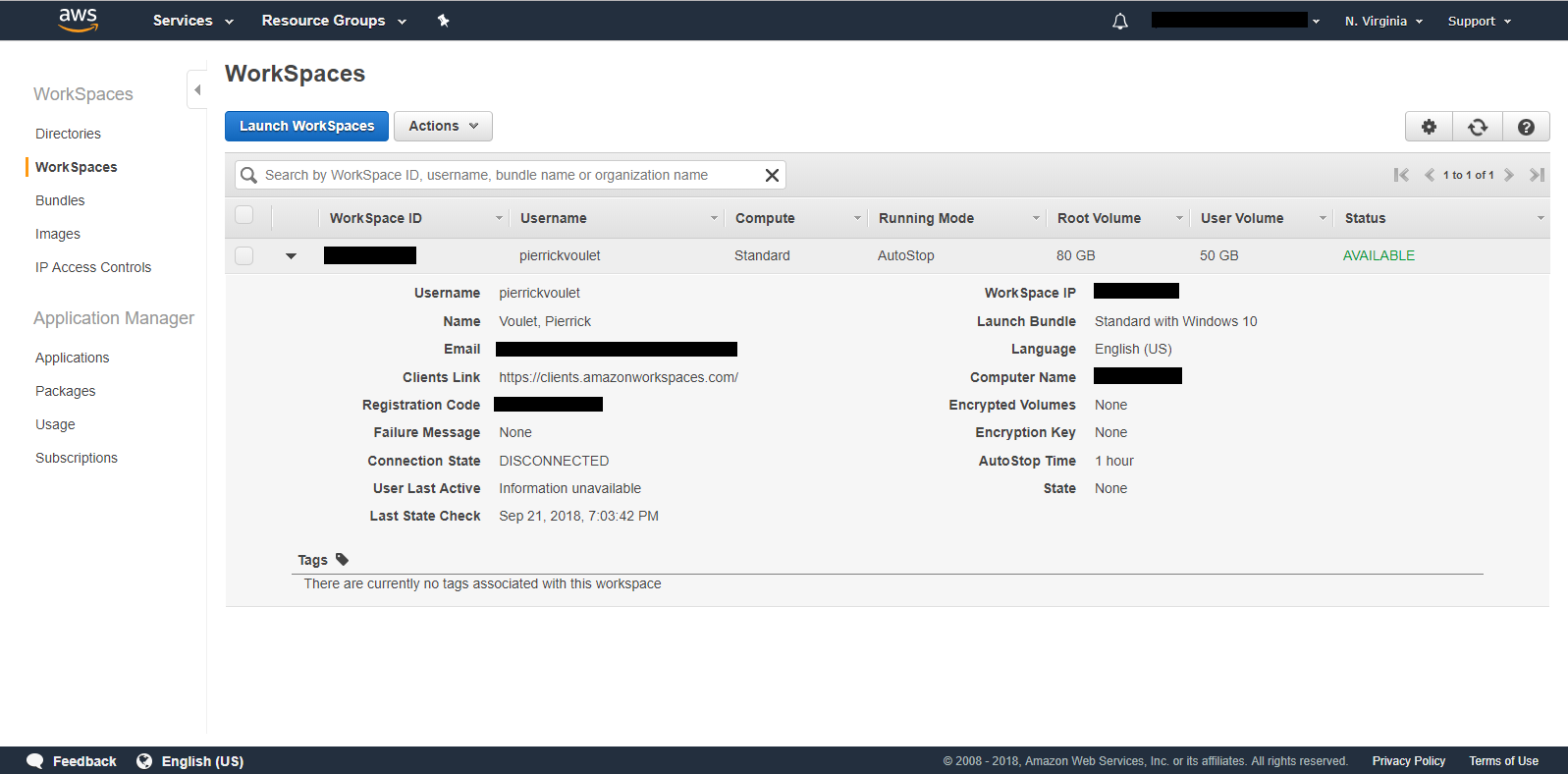Open Bundles in the sidebar
The height and width of the screenshot is (774, 1568).
(x=60, y=200)
